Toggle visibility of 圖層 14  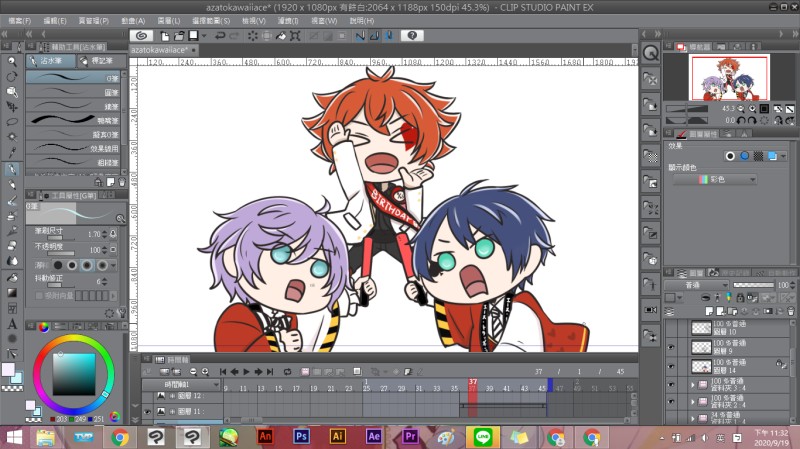(670, 366)
